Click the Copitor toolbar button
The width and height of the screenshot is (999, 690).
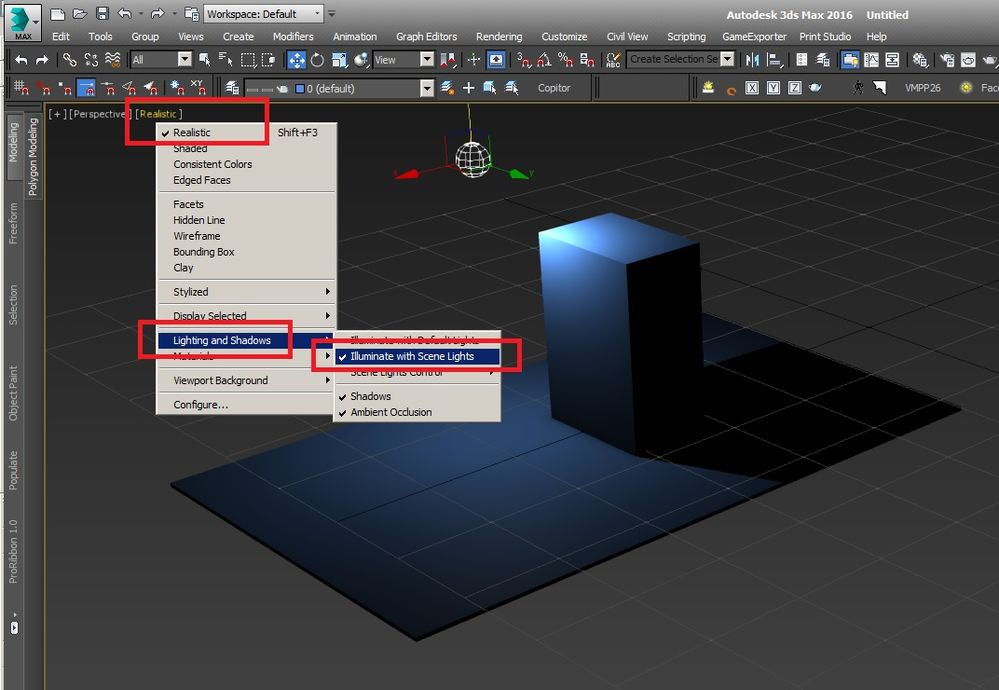[554, 88]
